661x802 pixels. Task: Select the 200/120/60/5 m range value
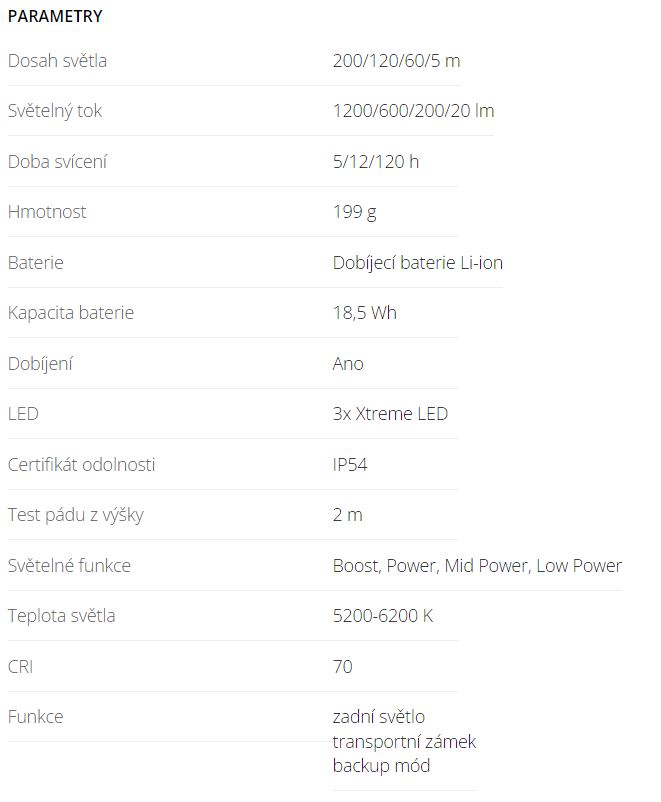(396, 61)
